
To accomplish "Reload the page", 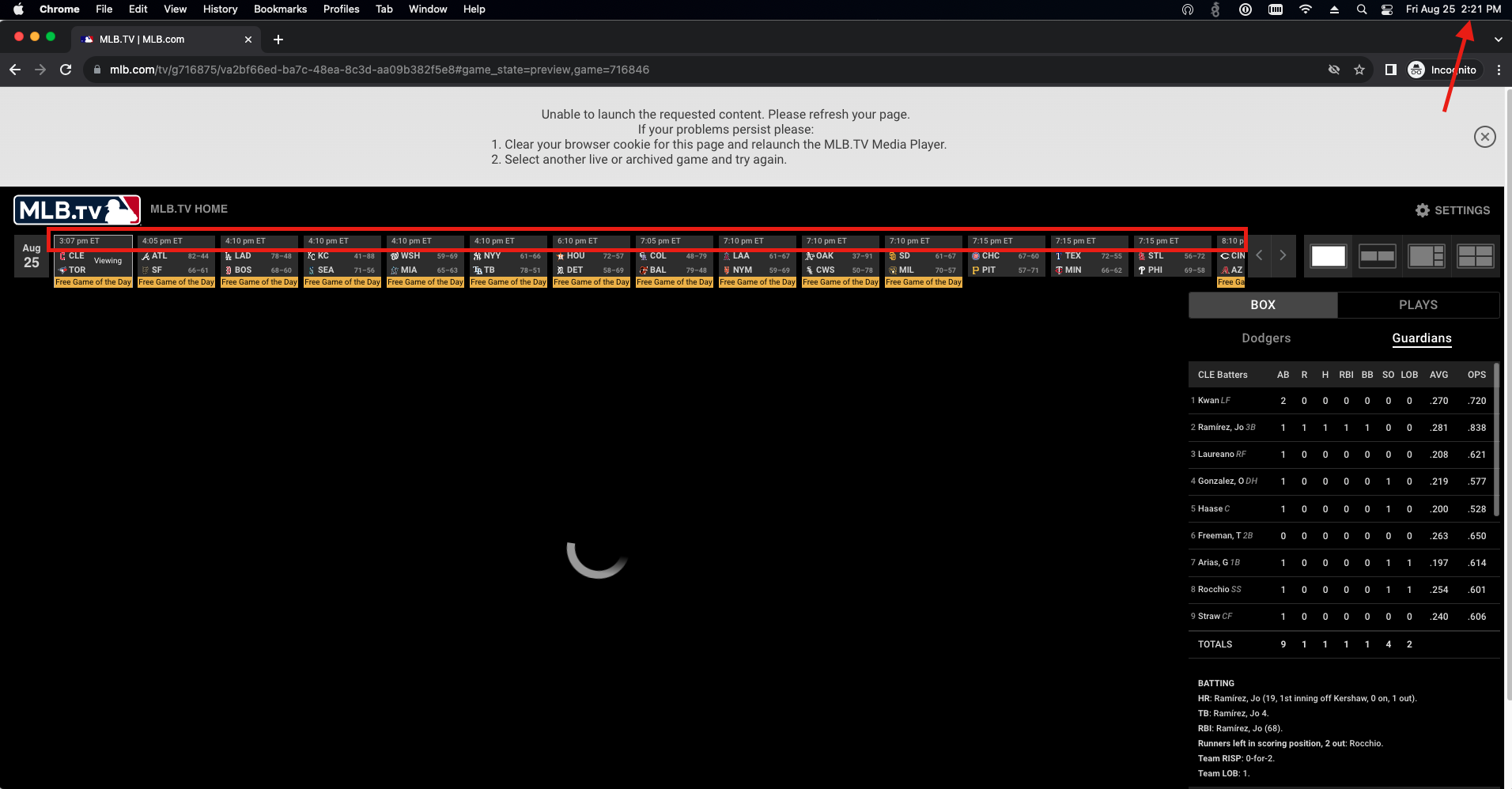I will pyautogui.click(x=66, y=70).
